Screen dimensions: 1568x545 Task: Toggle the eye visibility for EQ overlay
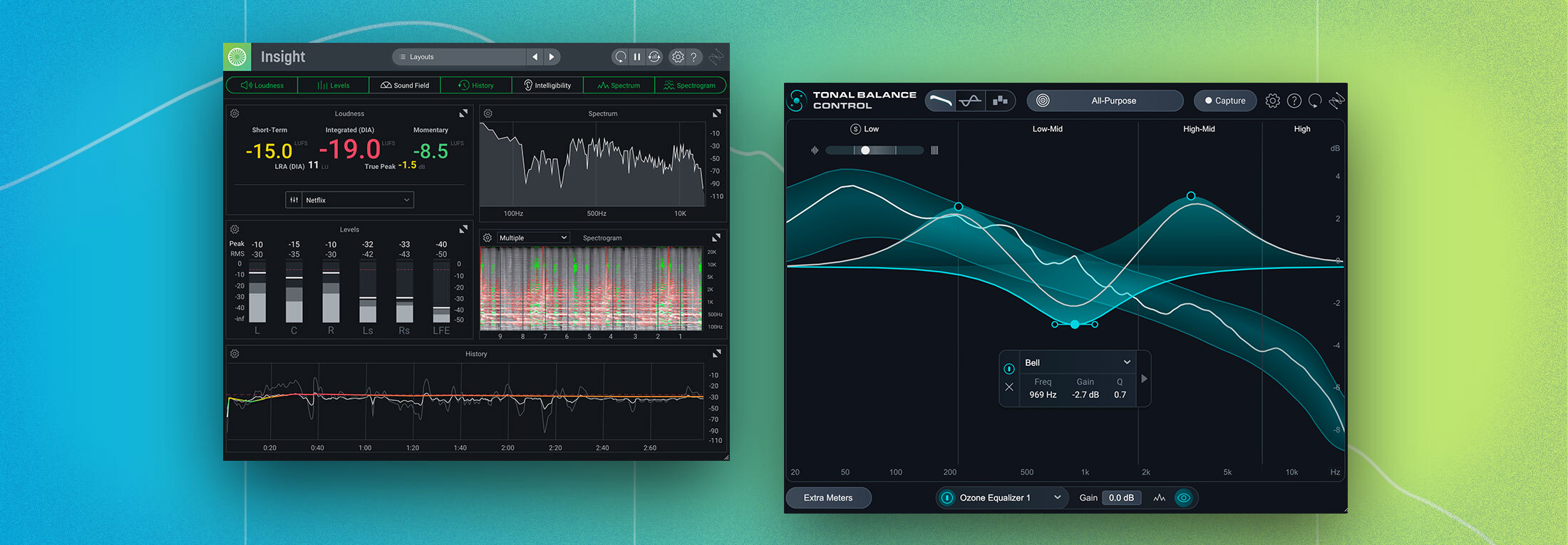pyautogui.click(x=1184, y=498)
